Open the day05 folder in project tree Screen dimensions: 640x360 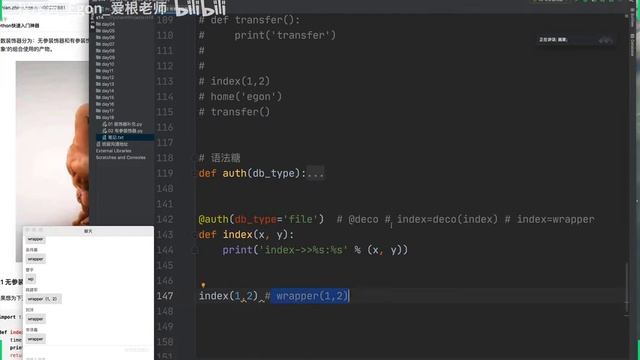click(x=105, y=31)
